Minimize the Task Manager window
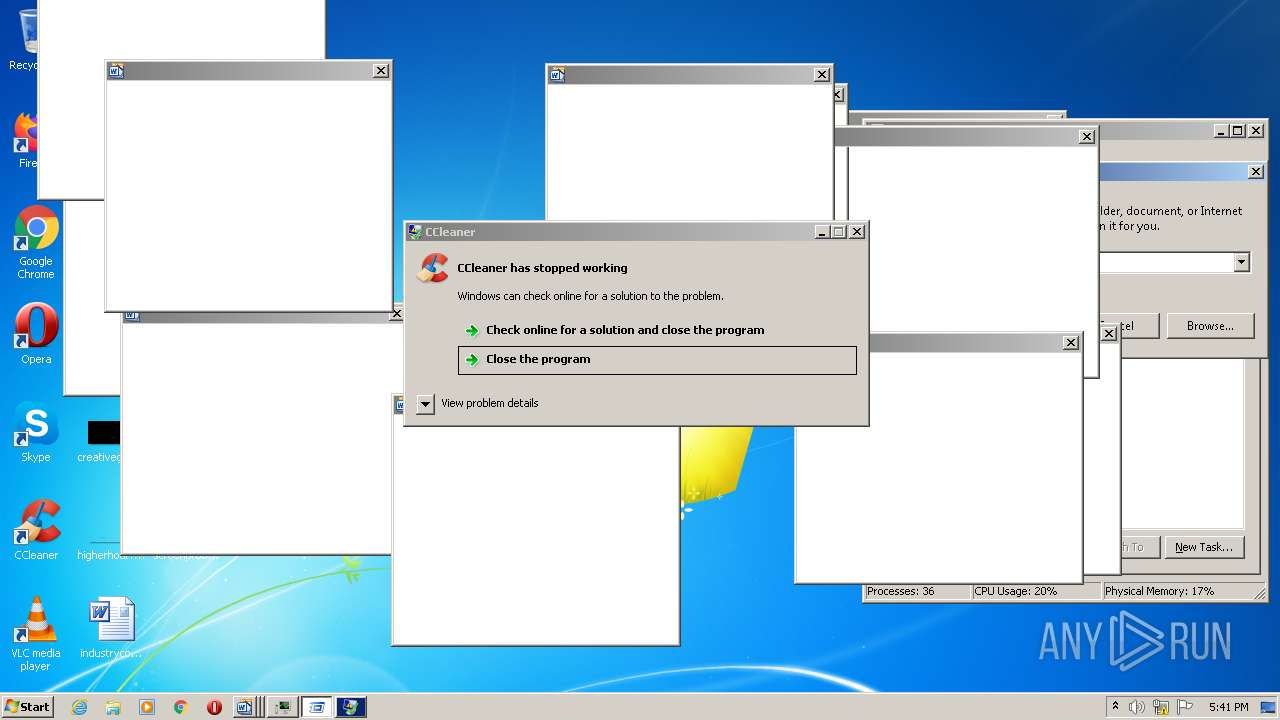Screen dimensions: 1280x720 coord(1221,131)
